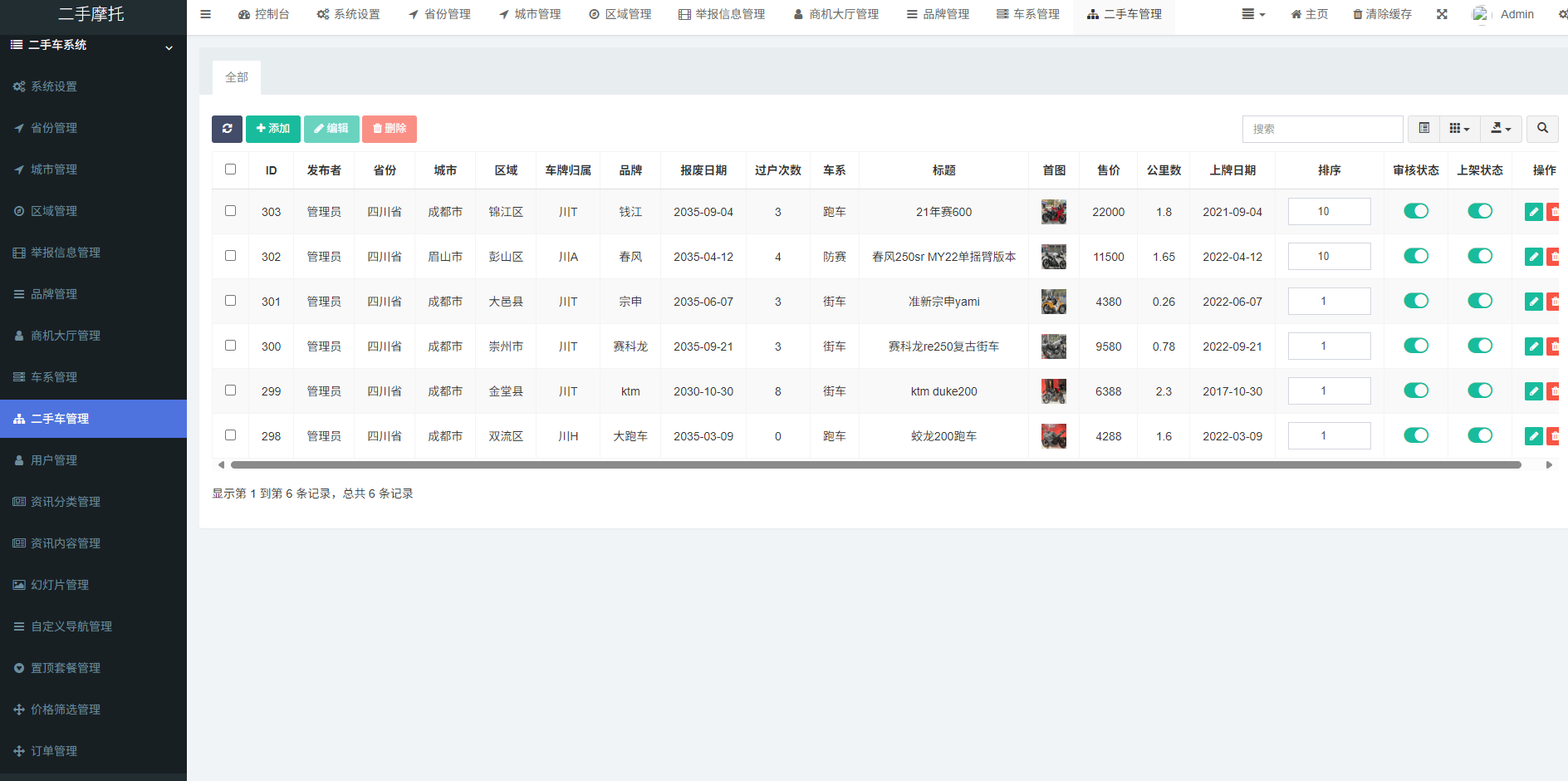Click the edit pencil icon for record 303
The width and height of the screenshot is (1568, 781).
1533,211
